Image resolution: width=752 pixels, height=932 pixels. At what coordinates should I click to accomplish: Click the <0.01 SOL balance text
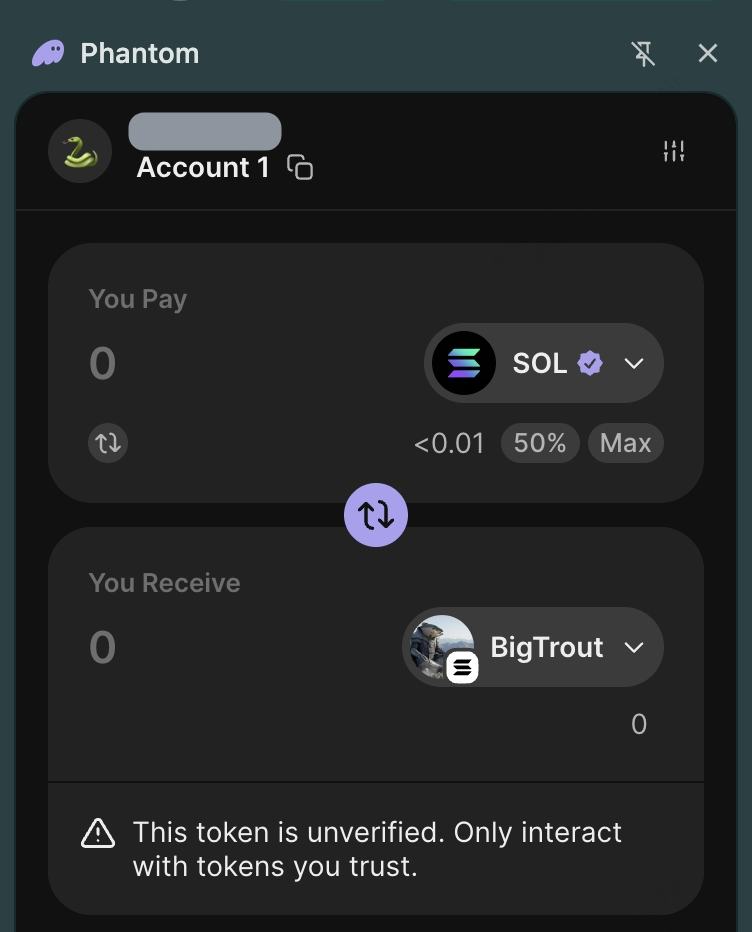pyautogui.click(x=449, y=443)
